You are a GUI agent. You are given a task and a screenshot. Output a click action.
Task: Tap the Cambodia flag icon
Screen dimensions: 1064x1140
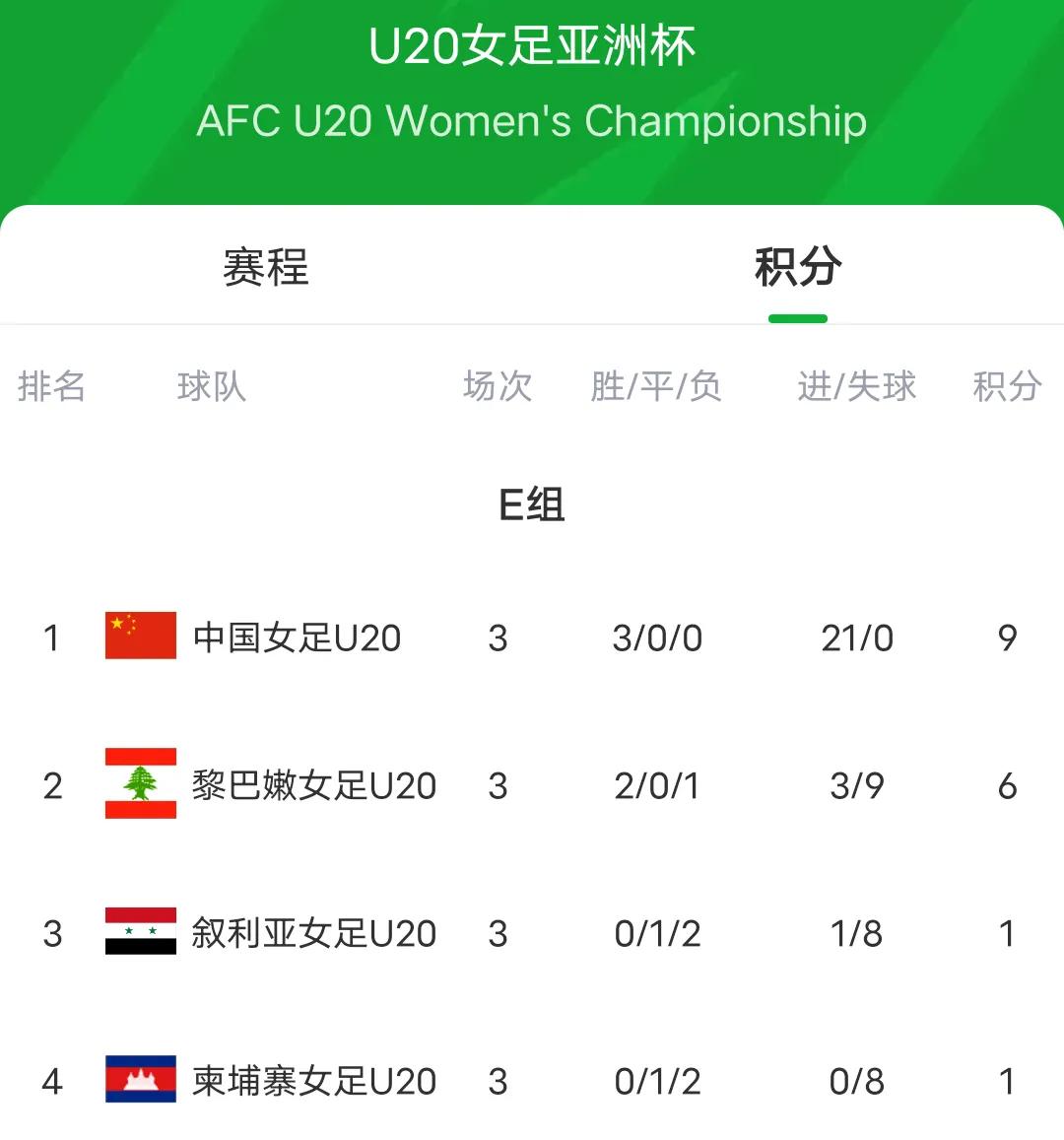tap(141, 1079)
